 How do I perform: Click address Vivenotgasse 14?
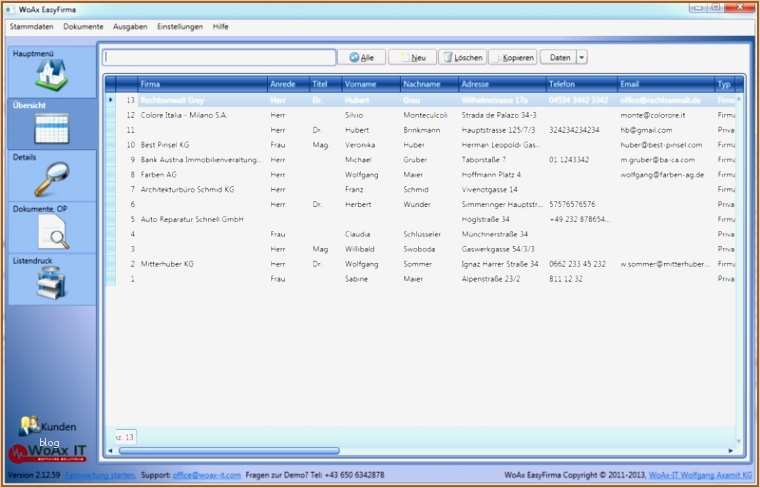point(490,189)
